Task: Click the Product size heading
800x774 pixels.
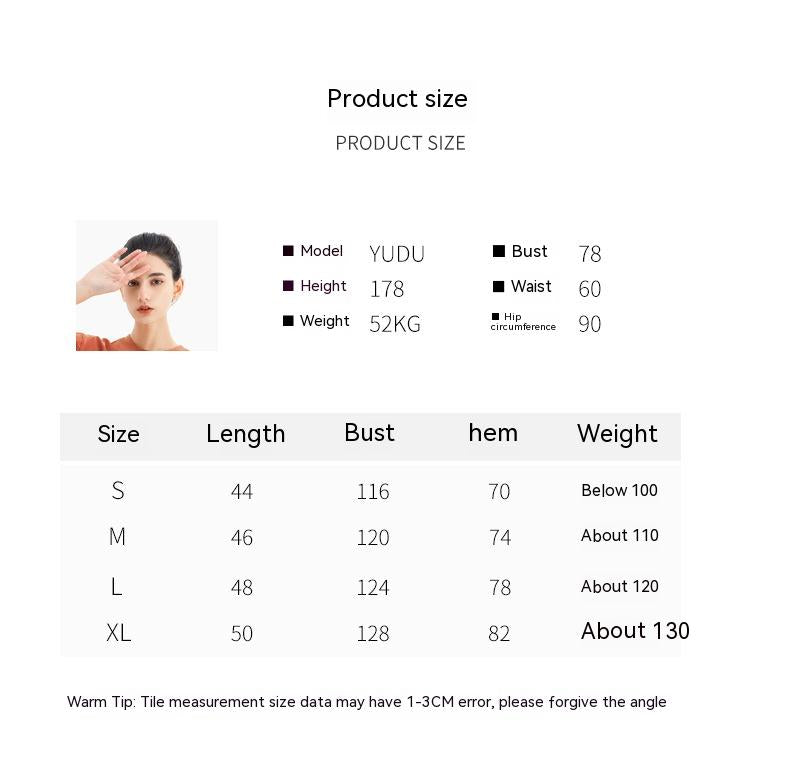Action: (397, 99)
